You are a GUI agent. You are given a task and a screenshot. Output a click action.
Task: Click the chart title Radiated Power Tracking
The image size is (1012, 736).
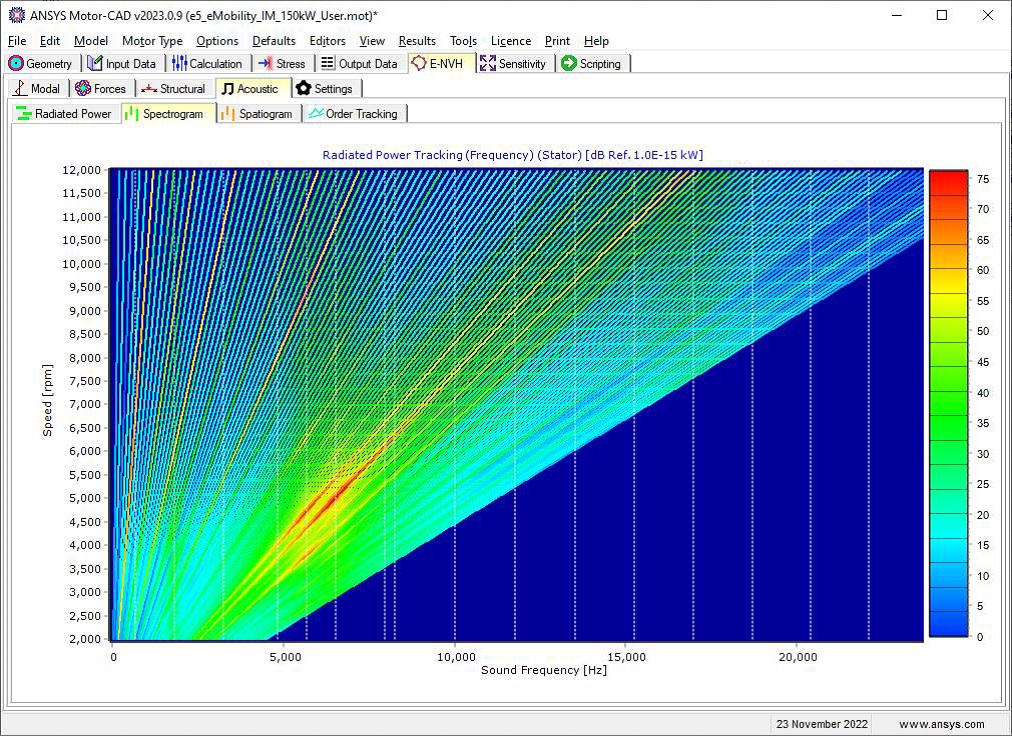(512, 155)
